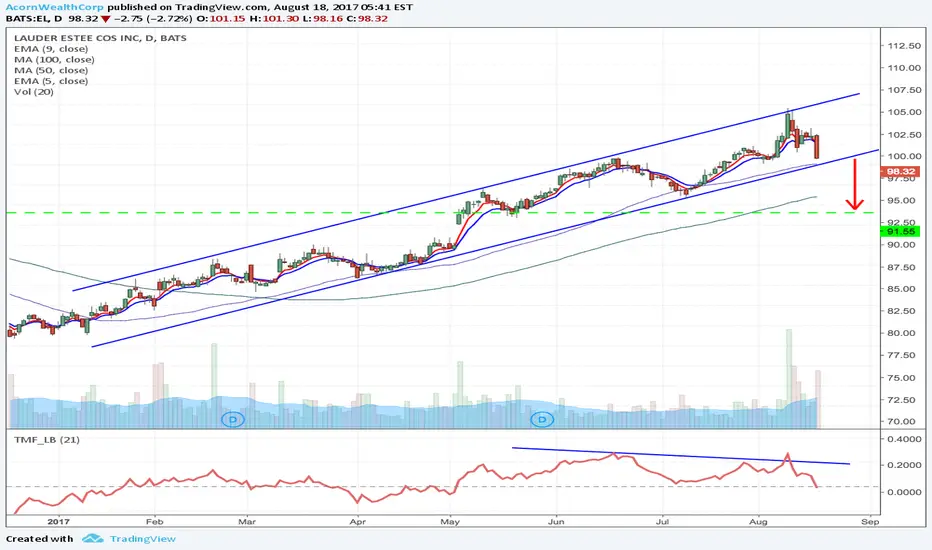Image resolution: width=932 pixels, height=550 pixels.
Task: Click the EMA (9, close) indicator label
Action: 51,49
